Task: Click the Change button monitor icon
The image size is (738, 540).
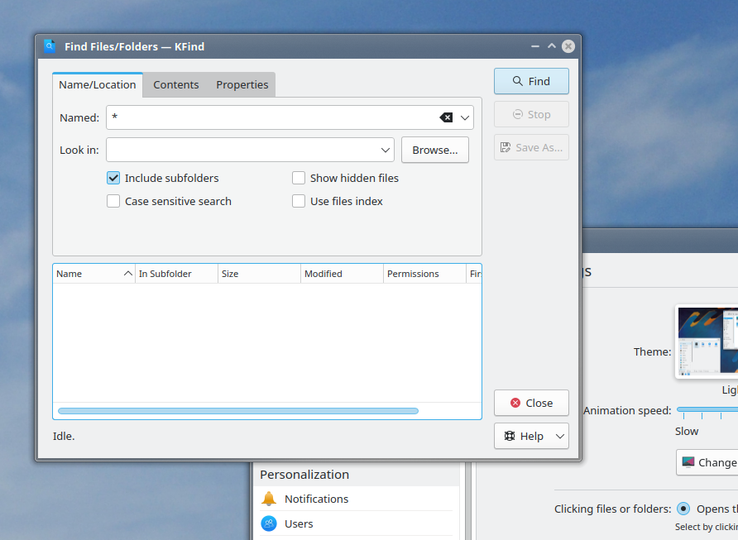Action: coord(688,462)
